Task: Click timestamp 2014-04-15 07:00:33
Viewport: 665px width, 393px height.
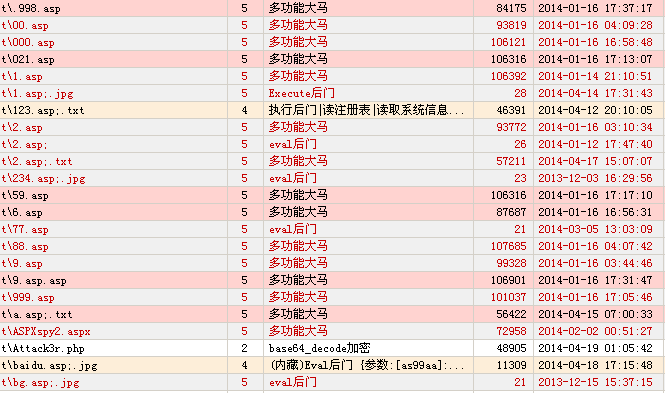Action: pos(595,314)
